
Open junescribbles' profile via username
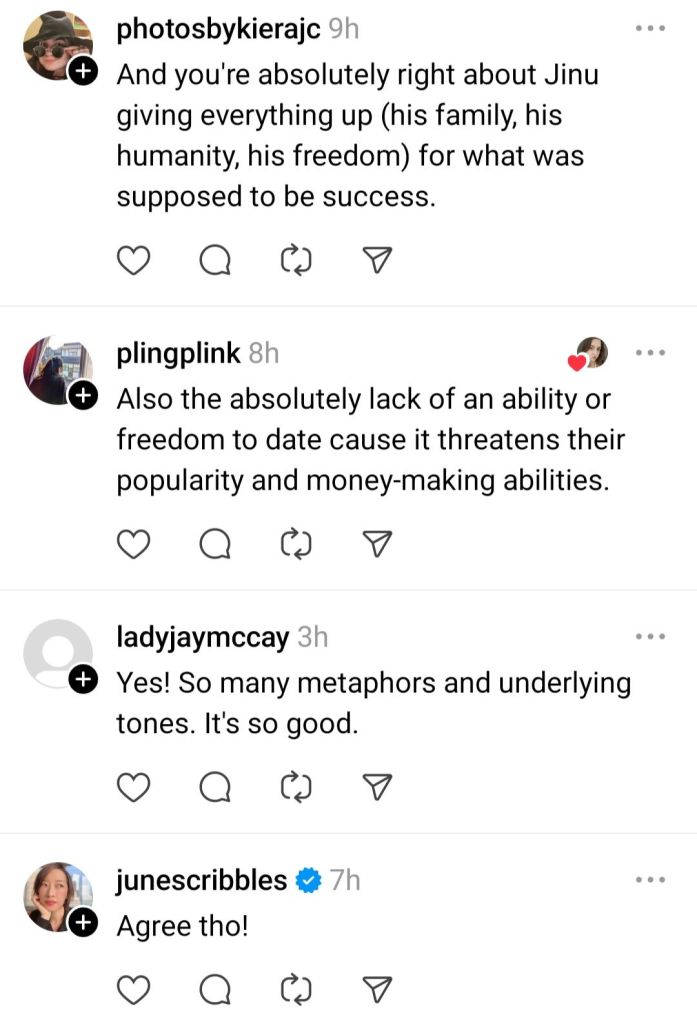coord(201,880)
